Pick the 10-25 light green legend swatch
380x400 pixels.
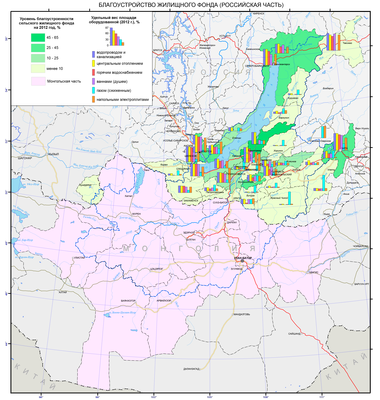38,58
